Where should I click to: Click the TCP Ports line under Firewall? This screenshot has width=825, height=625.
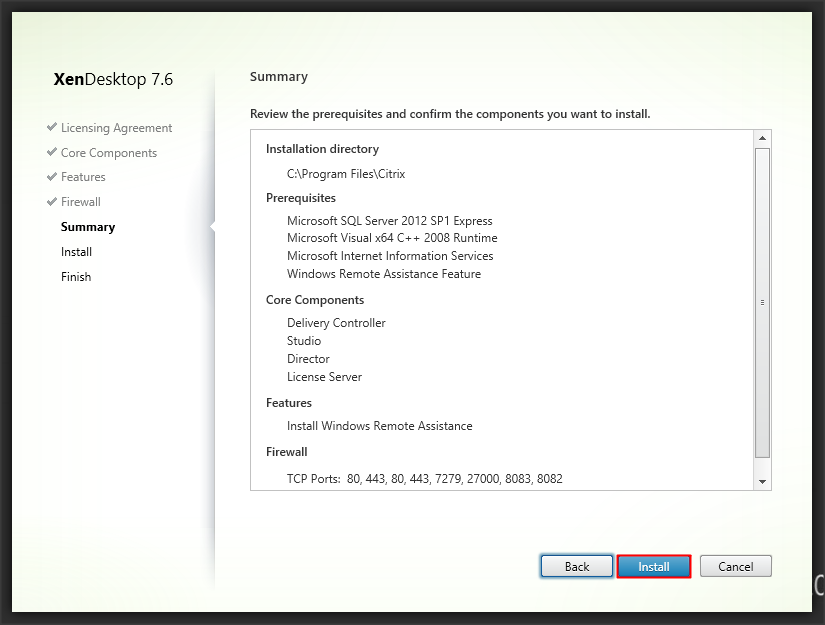point(424,479)
